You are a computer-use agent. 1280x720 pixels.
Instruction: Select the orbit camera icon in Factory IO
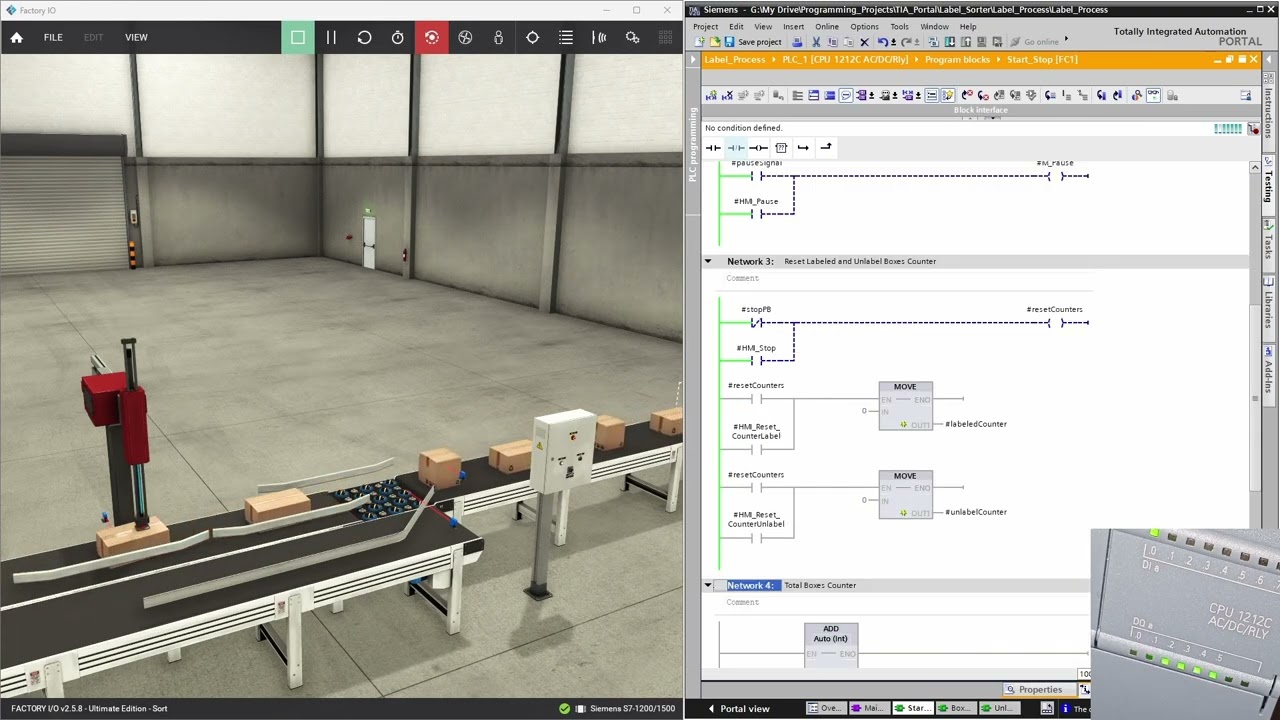(x=465, y=37)
